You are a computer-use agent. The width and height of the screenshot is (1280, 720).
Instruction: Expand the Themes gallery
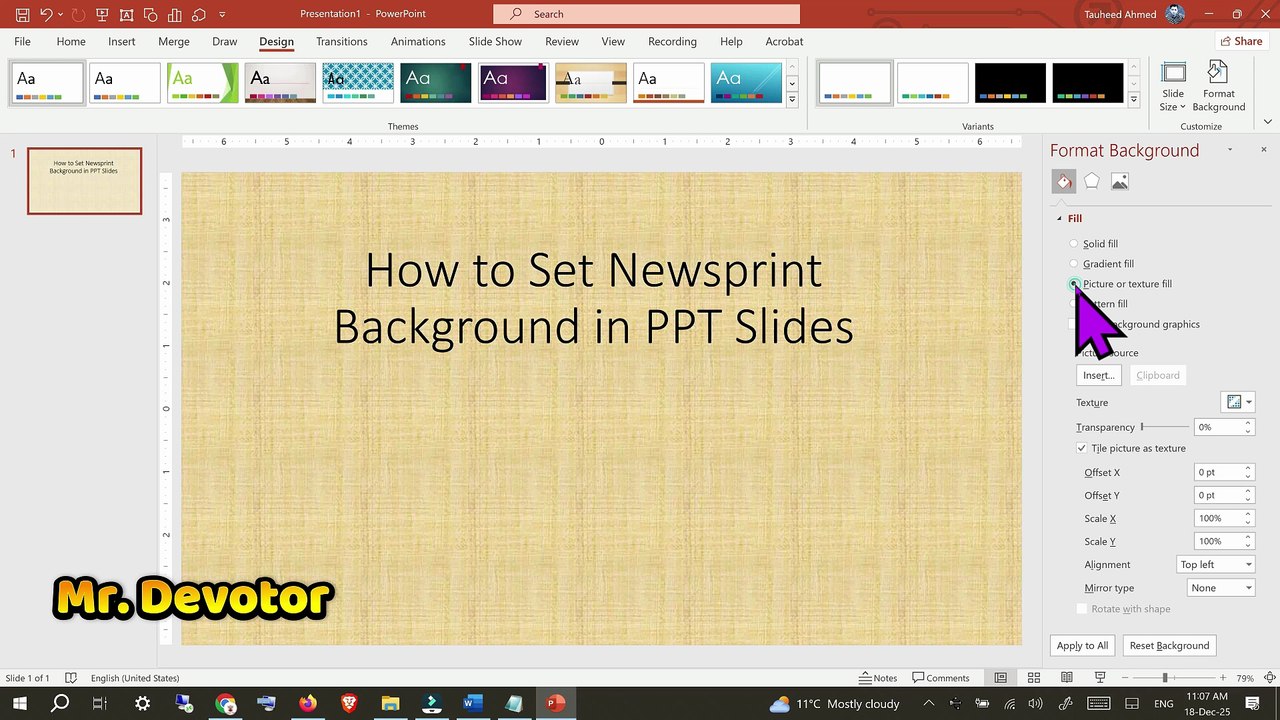(792, 100)
